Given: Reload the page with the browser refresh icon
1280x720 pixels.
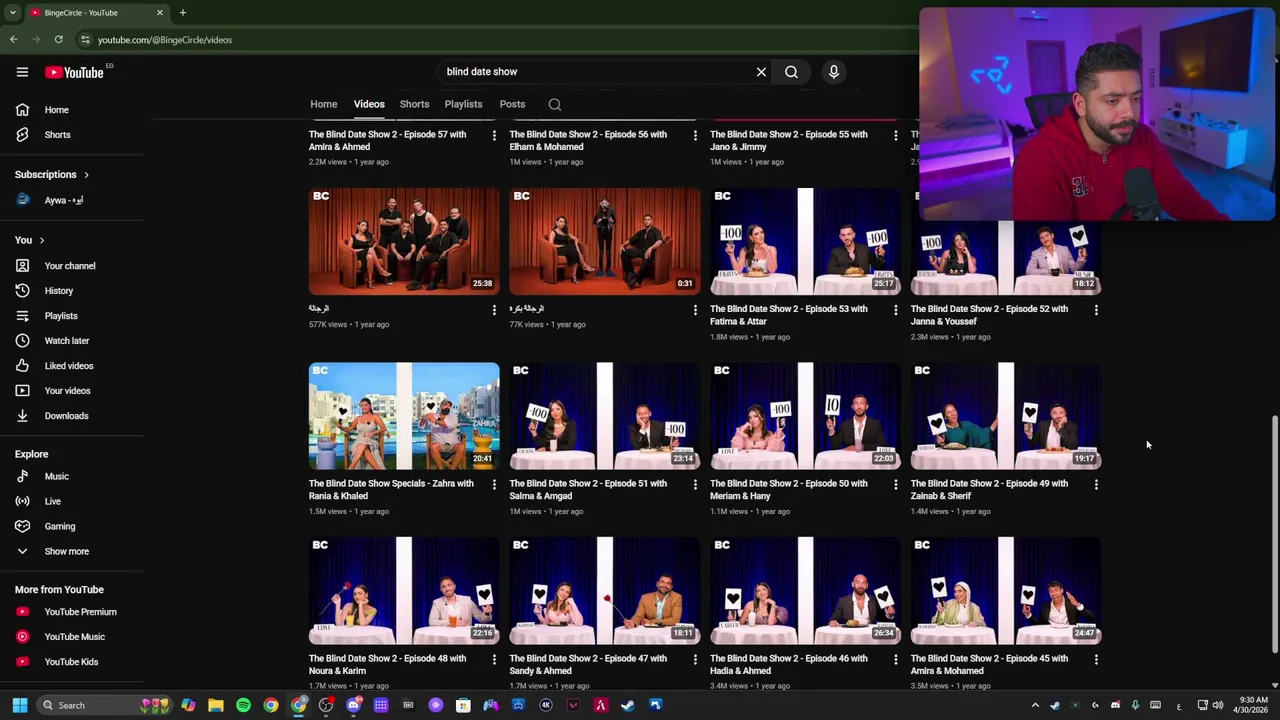Looking at the screenshot, I should click(59, 40).
